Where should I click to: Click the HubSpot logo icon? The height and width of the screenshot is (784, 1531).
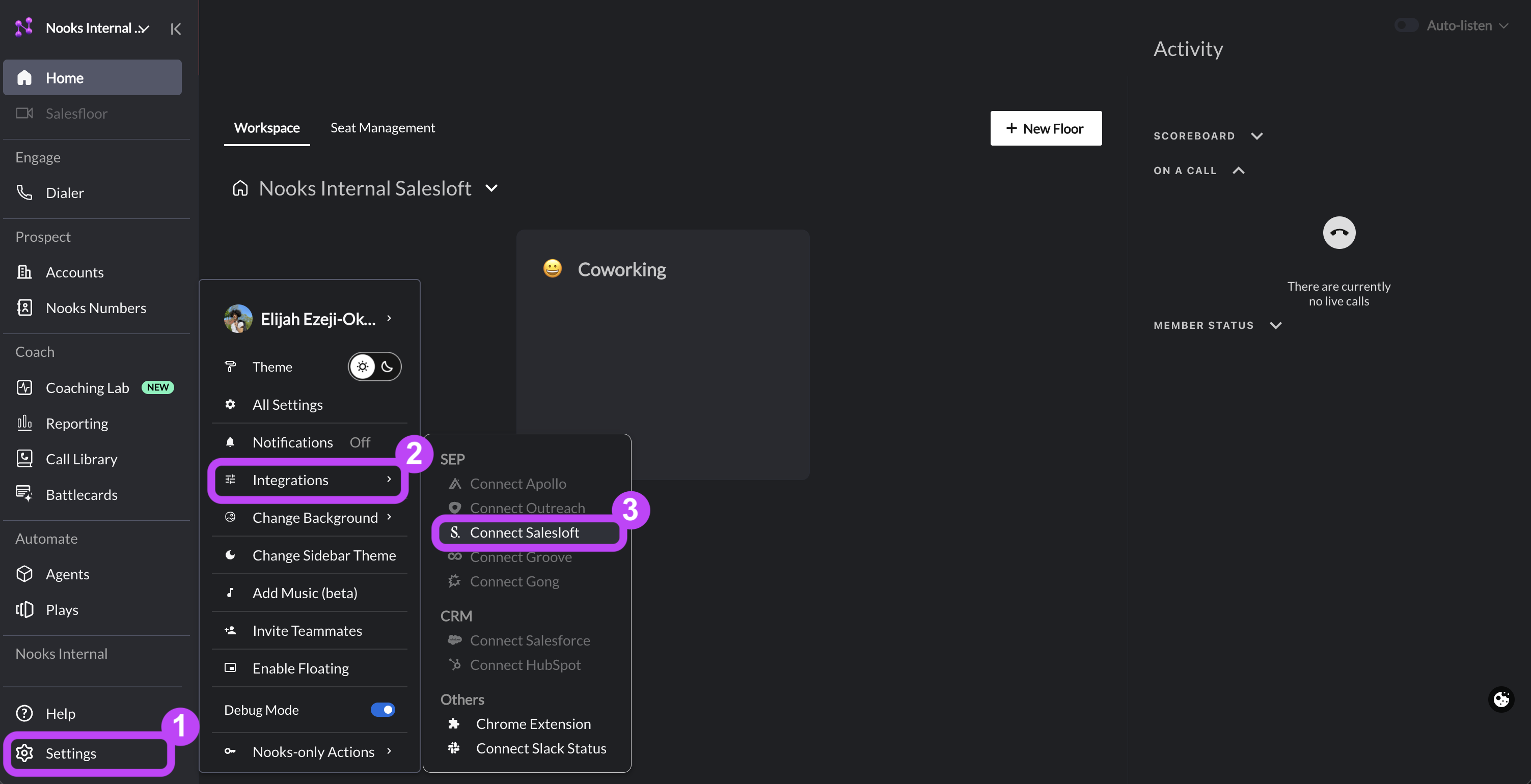(x=455, y=664)
